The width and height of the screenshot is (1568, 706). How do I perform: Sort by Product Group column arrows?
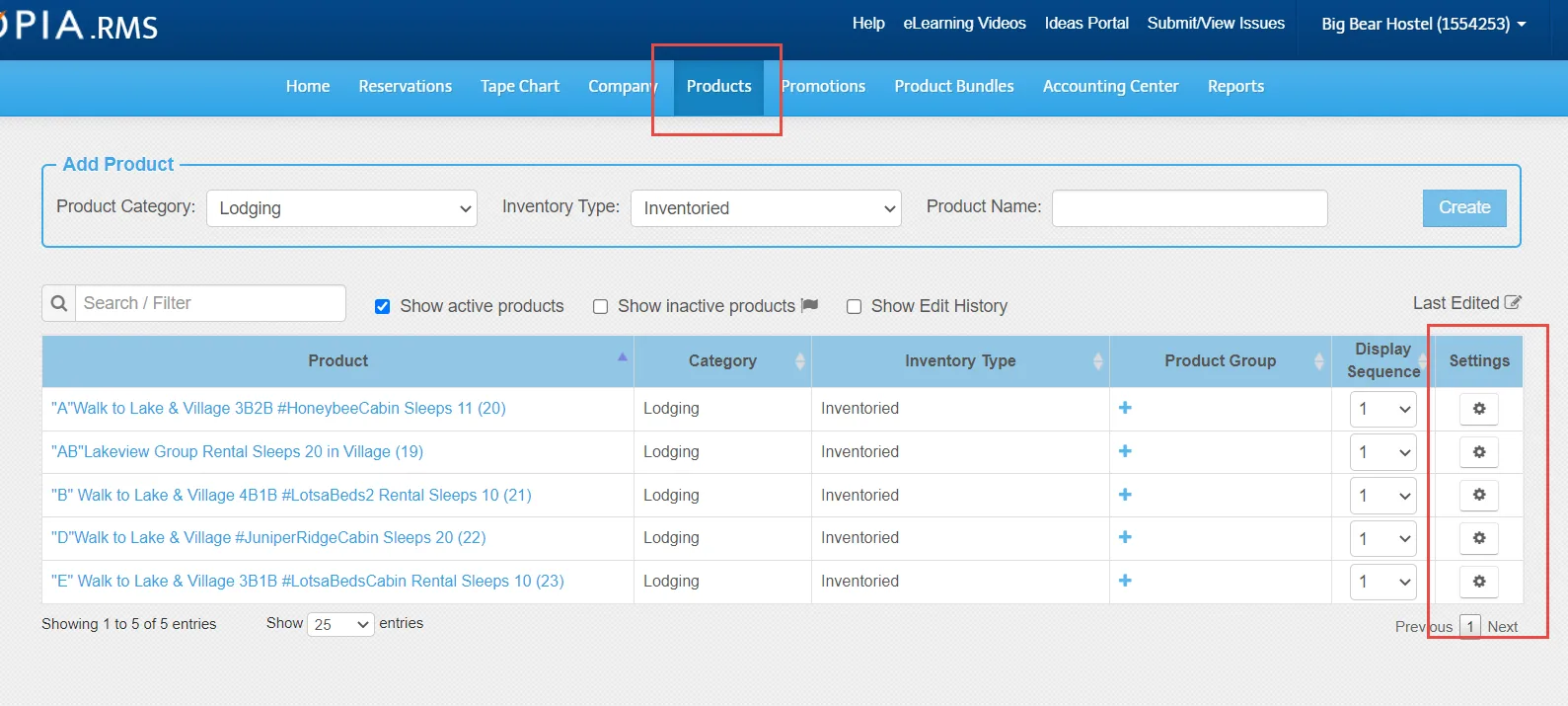click(1318, 361)
